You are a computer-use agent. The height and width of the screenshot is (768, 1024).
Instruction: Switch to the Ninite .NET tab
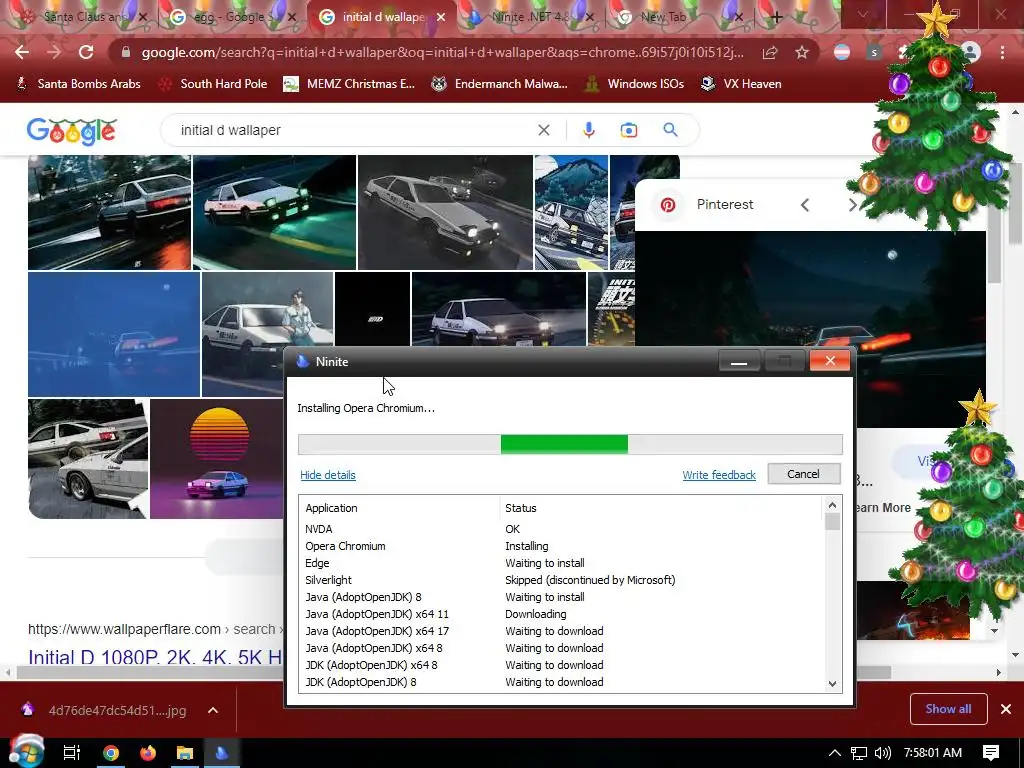pos(529,17)
